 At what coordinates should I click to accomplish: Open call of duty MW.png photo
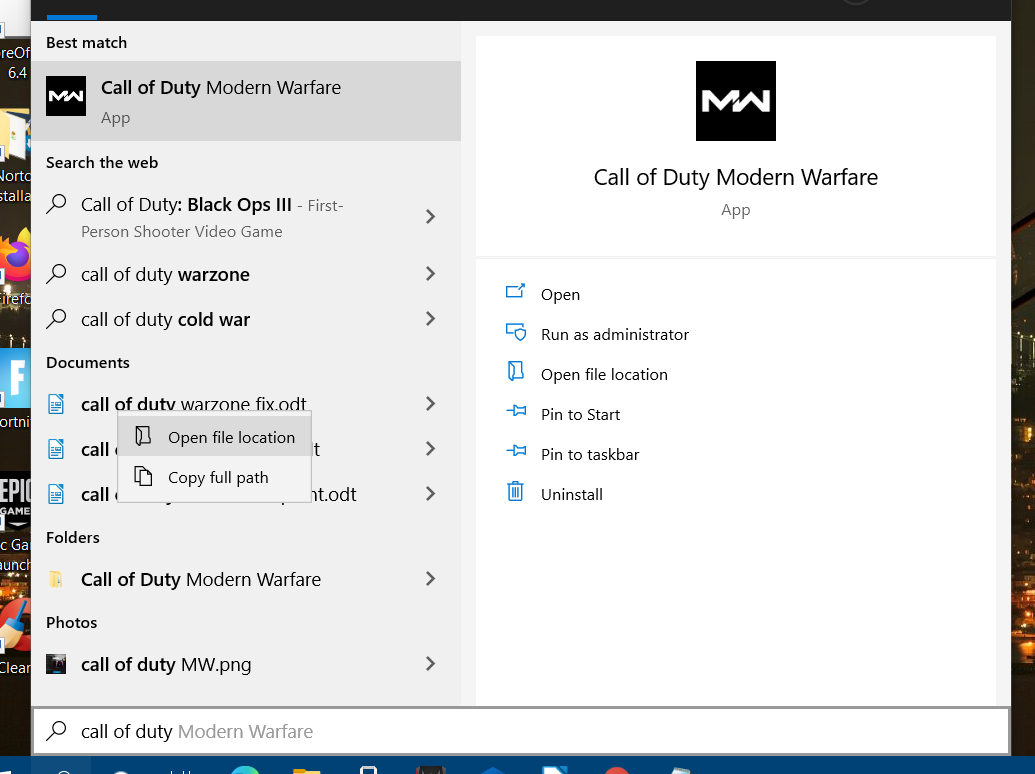[166, 664]
